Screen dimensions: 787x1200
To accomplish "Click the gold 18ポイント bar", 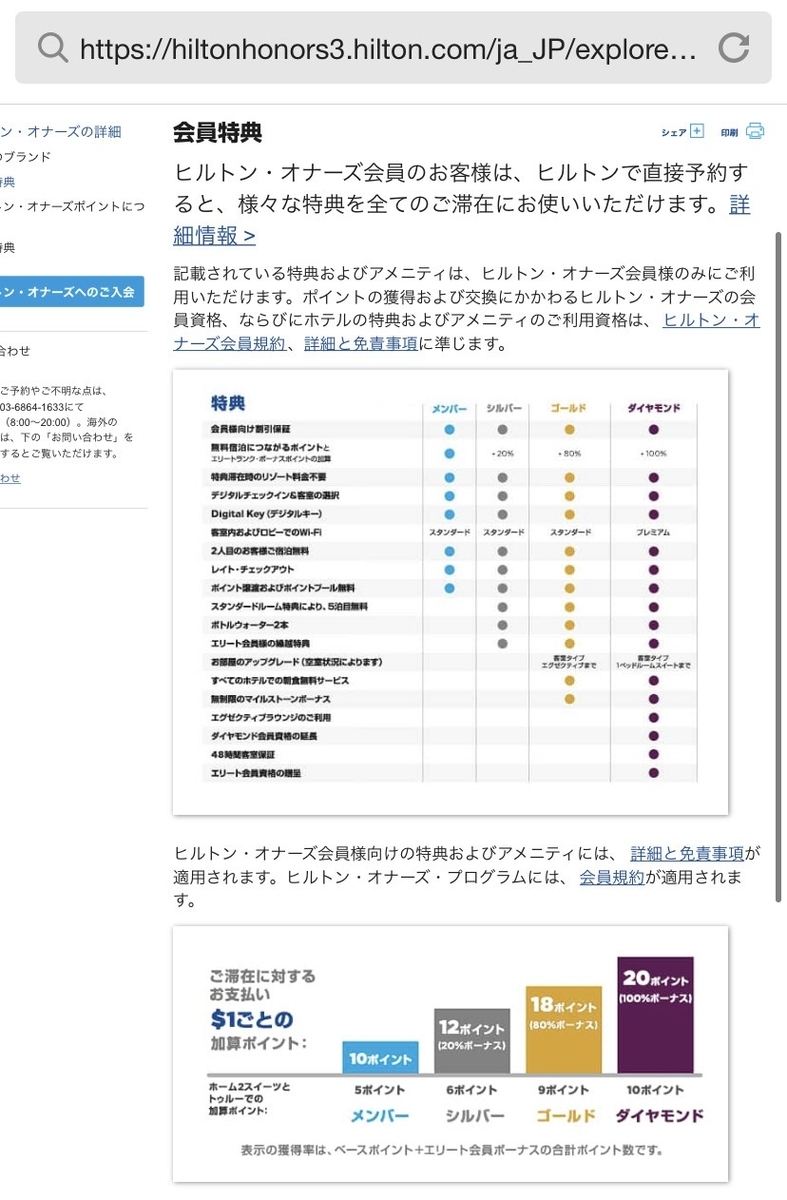I will (564, 1030).
